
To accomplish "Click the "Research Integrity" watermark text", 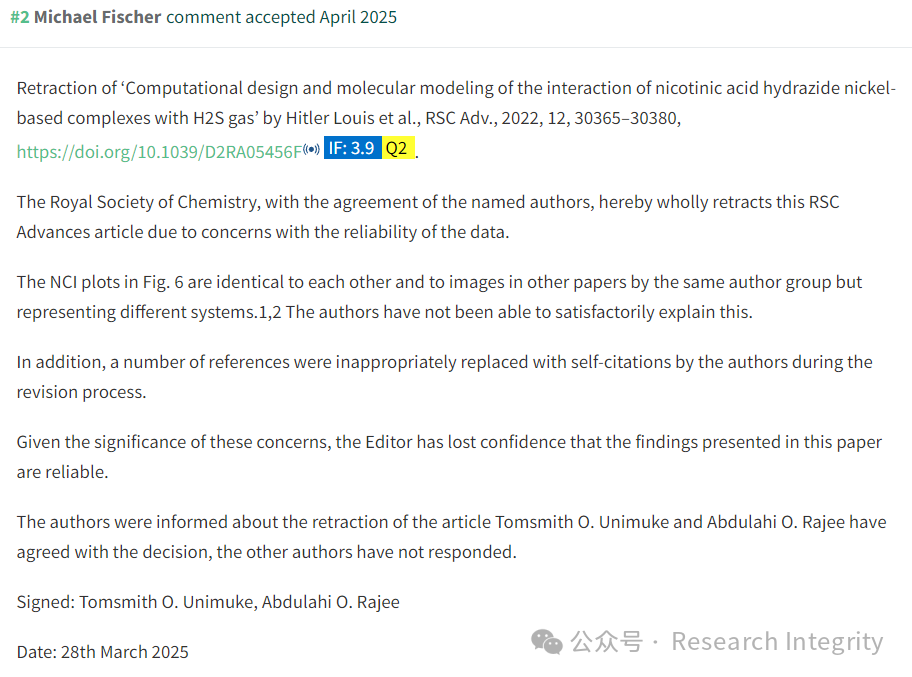I will click(777, 642).
